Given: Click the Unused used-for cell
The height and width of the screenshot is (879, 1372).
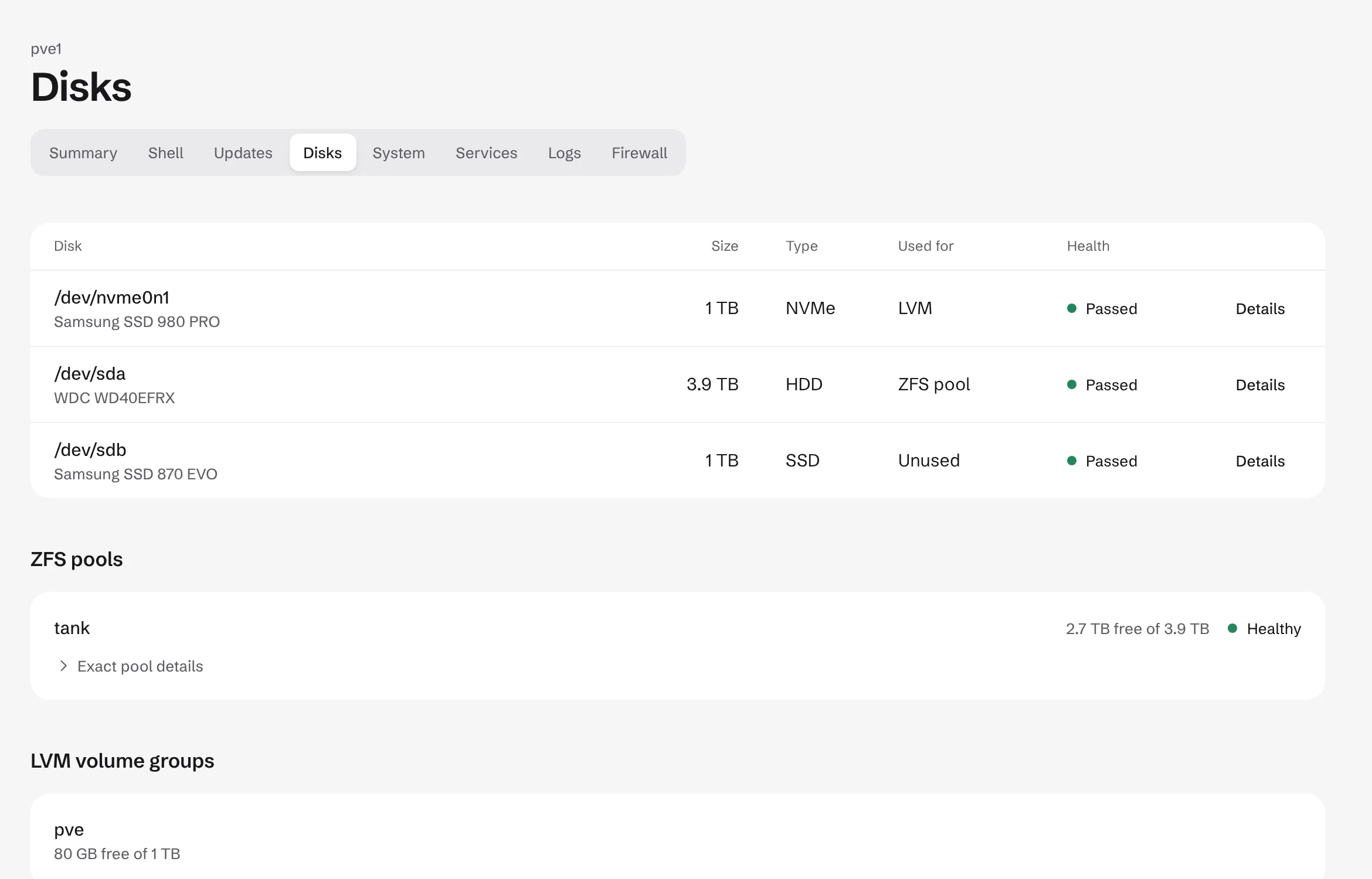Looking at the screenshot, I should [929, 461].
